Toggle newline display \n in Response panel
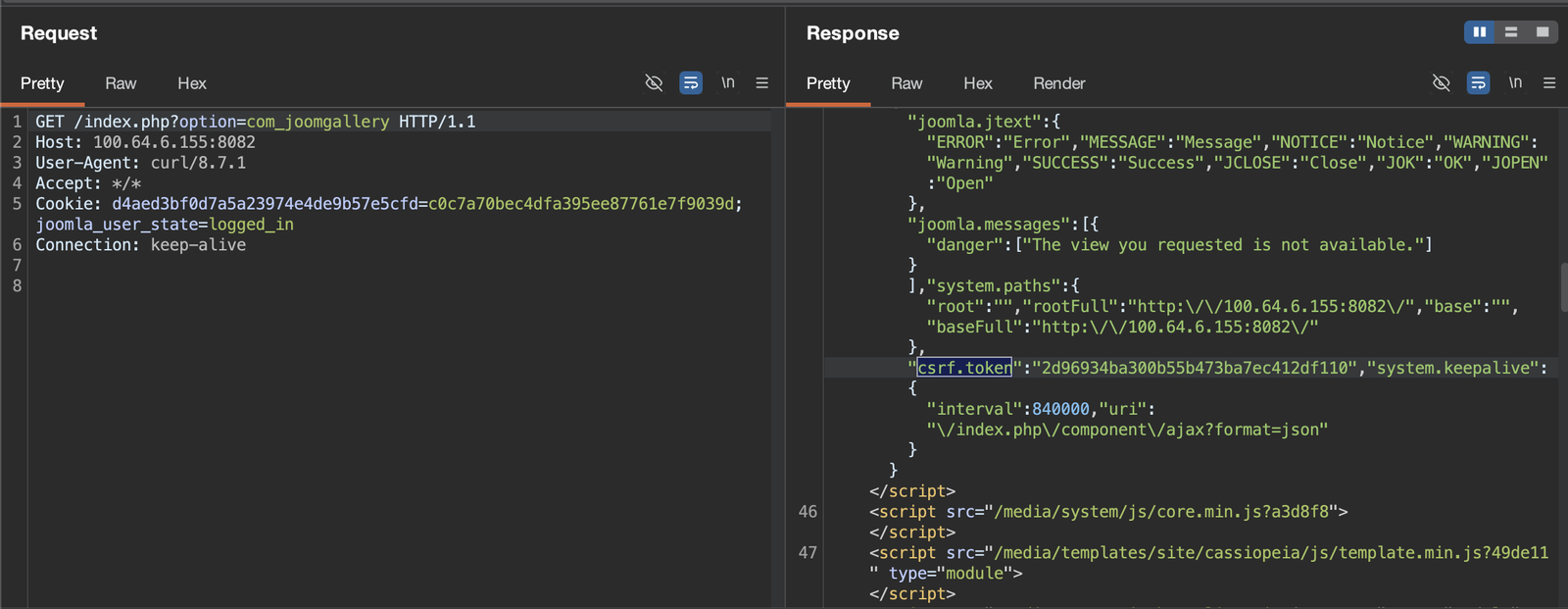Viewport: 1568px width, 609px height. coord(1516,83)
